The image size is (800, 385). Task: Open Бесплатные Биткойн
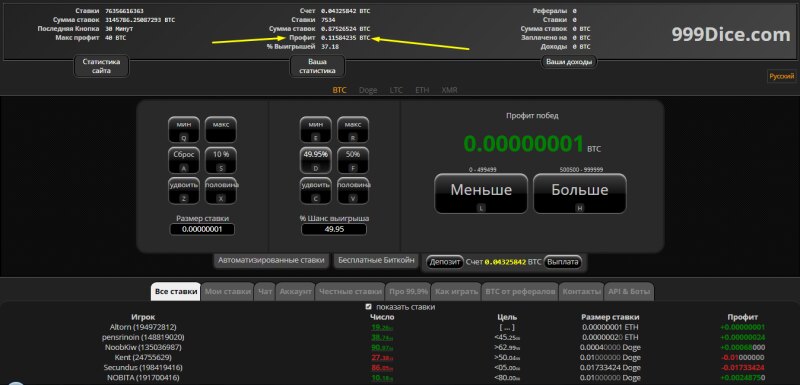point(377,260)
